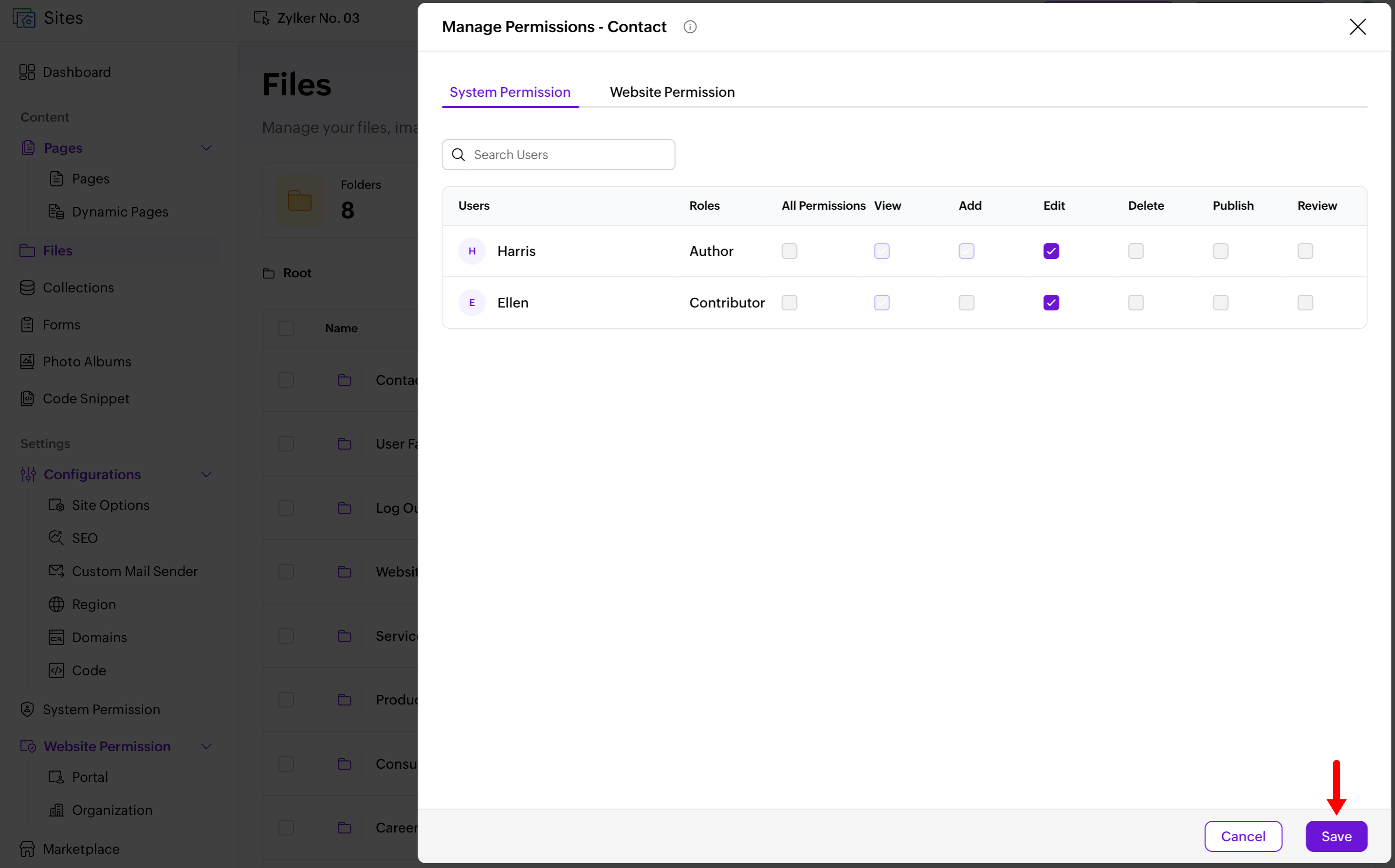Check the View permission for Harris
The width and height of the screenshot is (1395, 868).
pos(881,251)
